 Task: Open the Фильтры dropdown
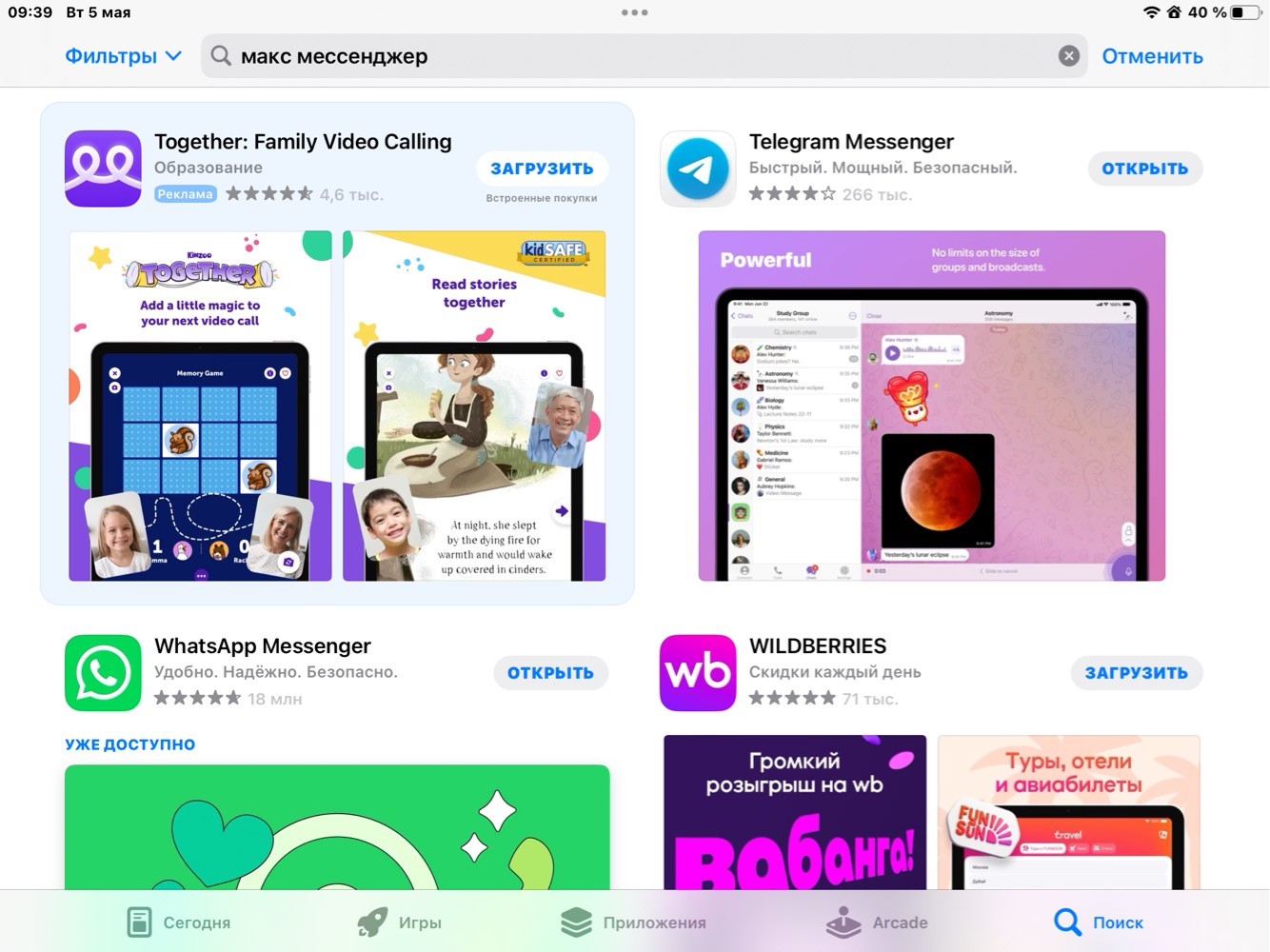click(123, 56)
